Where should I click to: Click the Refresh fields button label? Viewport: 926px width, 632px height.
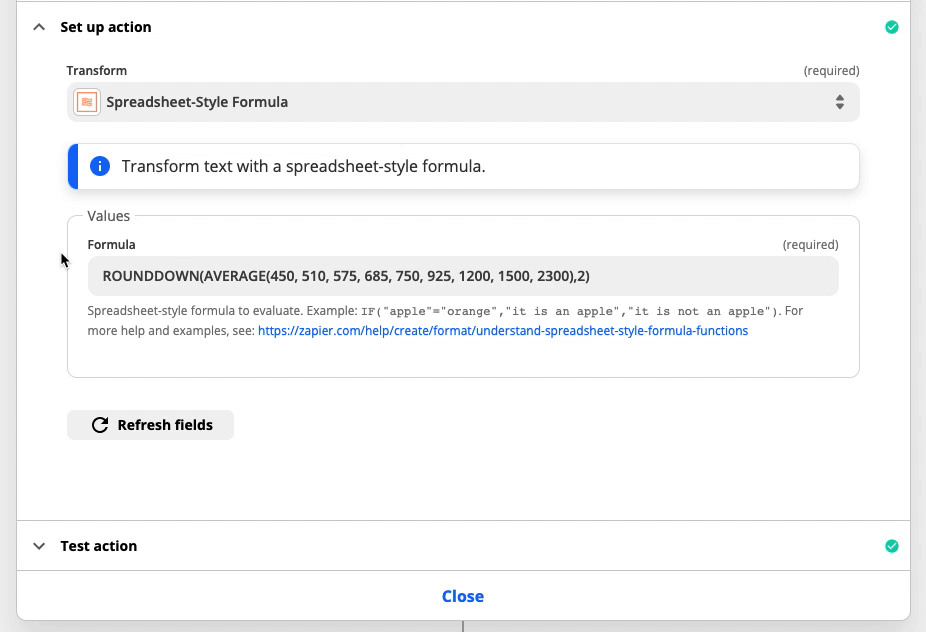pyautogui.click(x=165, y=425)
